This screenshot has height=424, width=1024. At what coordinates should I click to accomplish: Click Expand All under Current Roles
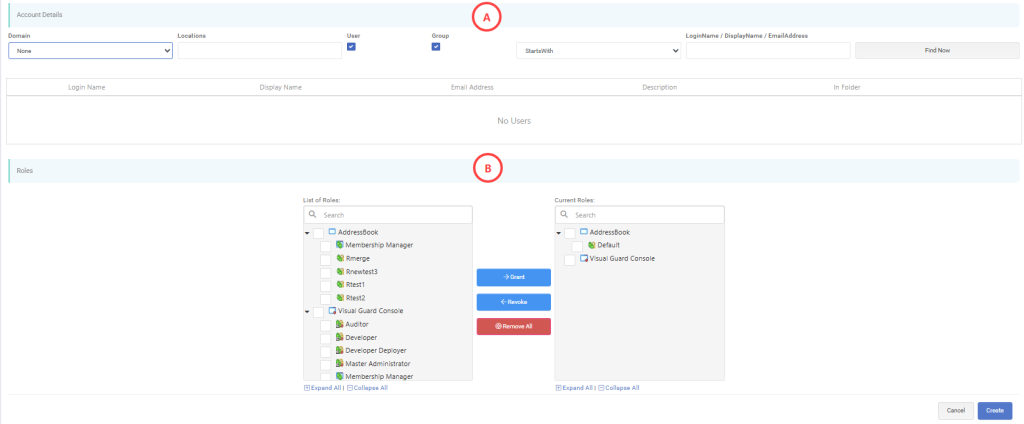click(574, 387)
